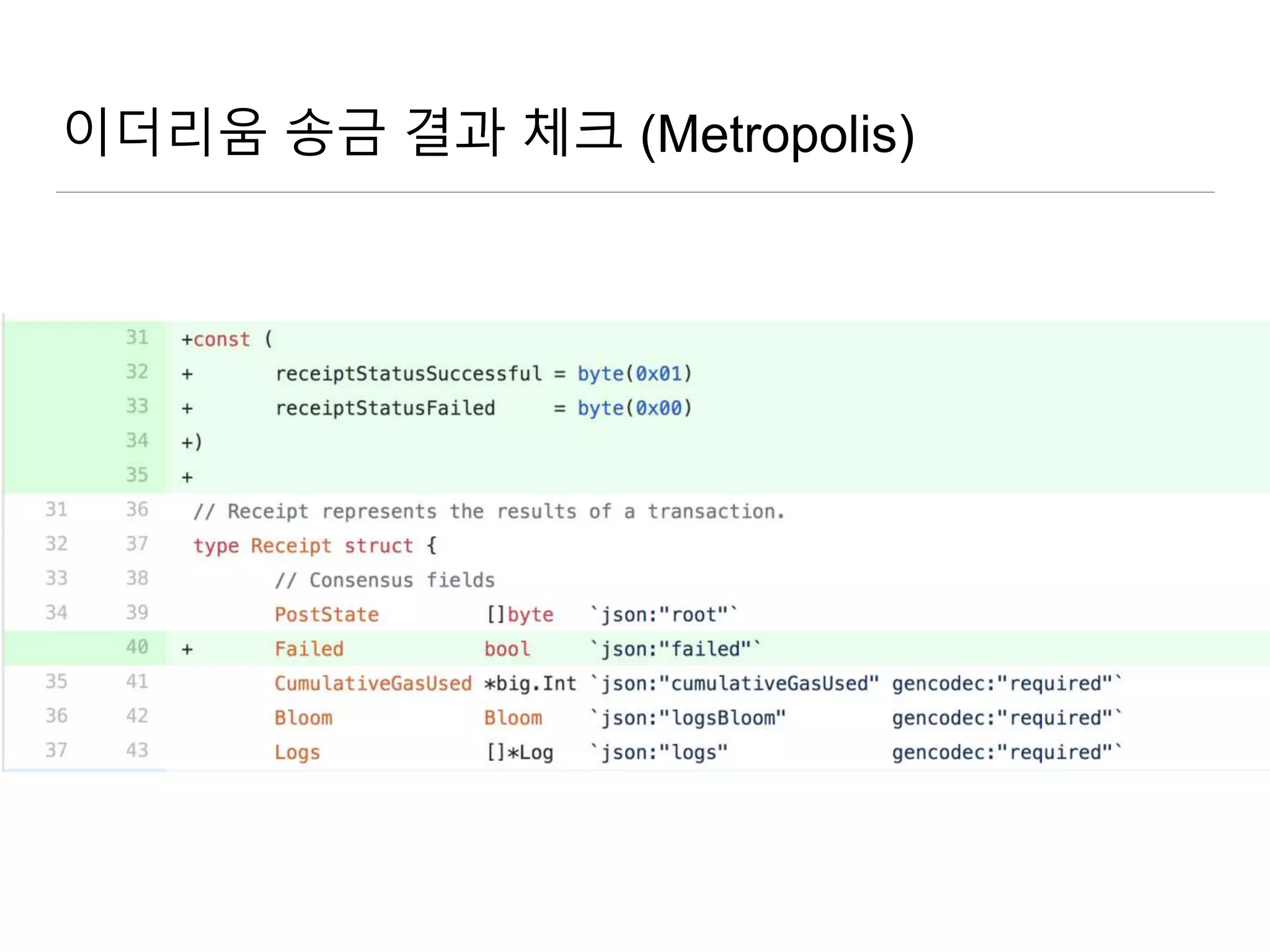Click the '+)' closing parenthesis line
The image size is (1270, 952).
[192, 443]
